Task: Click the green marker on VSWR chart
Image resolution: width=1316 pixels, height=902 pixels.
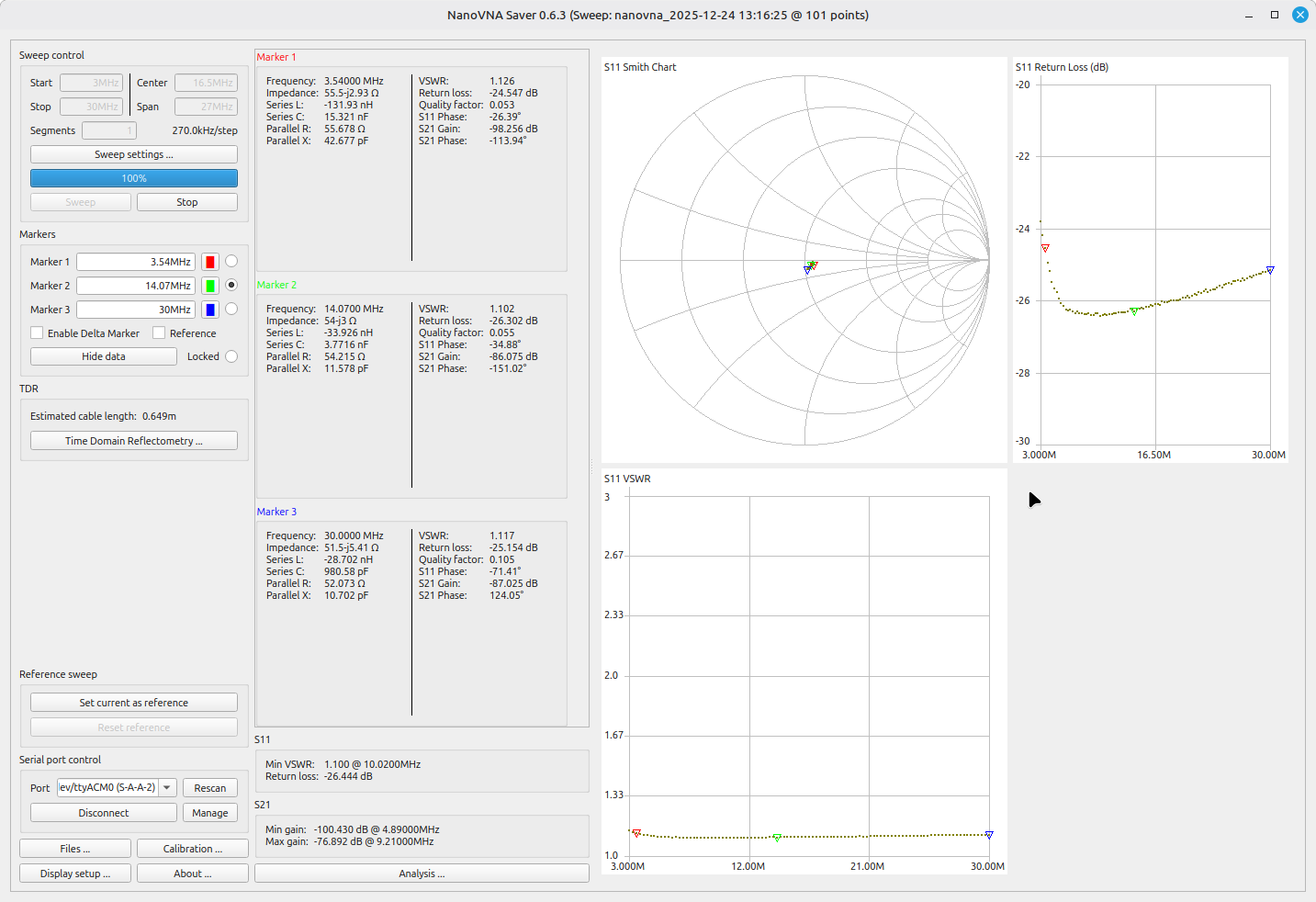Action: [x=777, y=838]
